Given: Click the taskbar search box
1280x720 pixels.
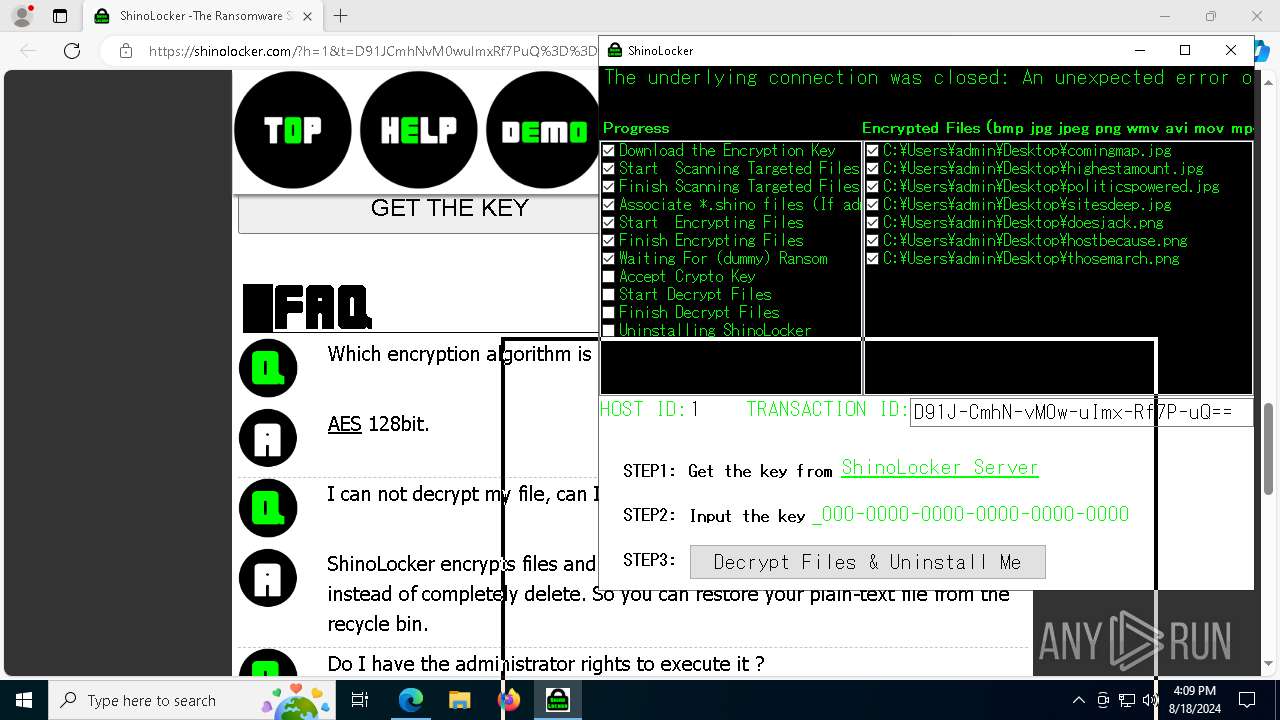Looking at the screenshot, I should [193, 700].
